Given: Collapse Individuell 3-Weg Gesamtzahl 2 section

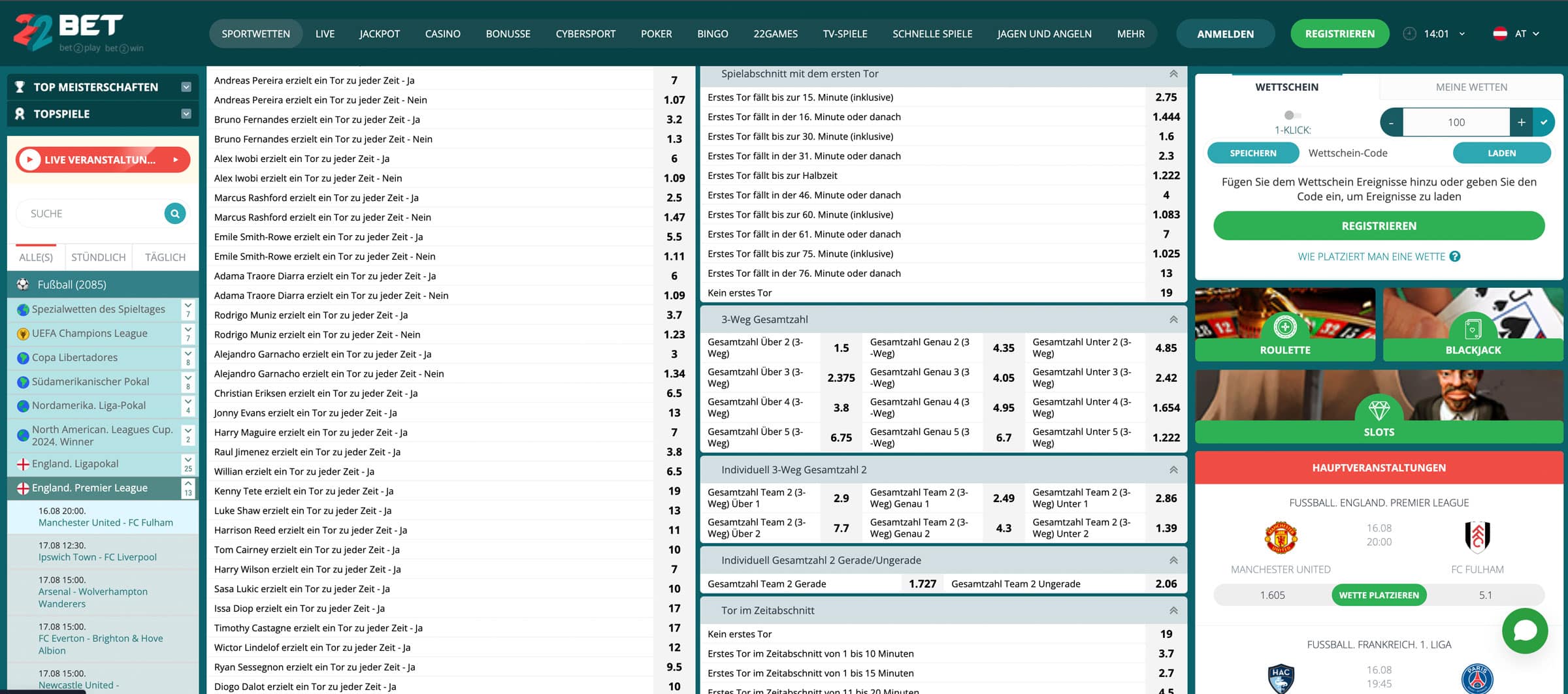Looking at the screenshot, I should coord(1173,469).
